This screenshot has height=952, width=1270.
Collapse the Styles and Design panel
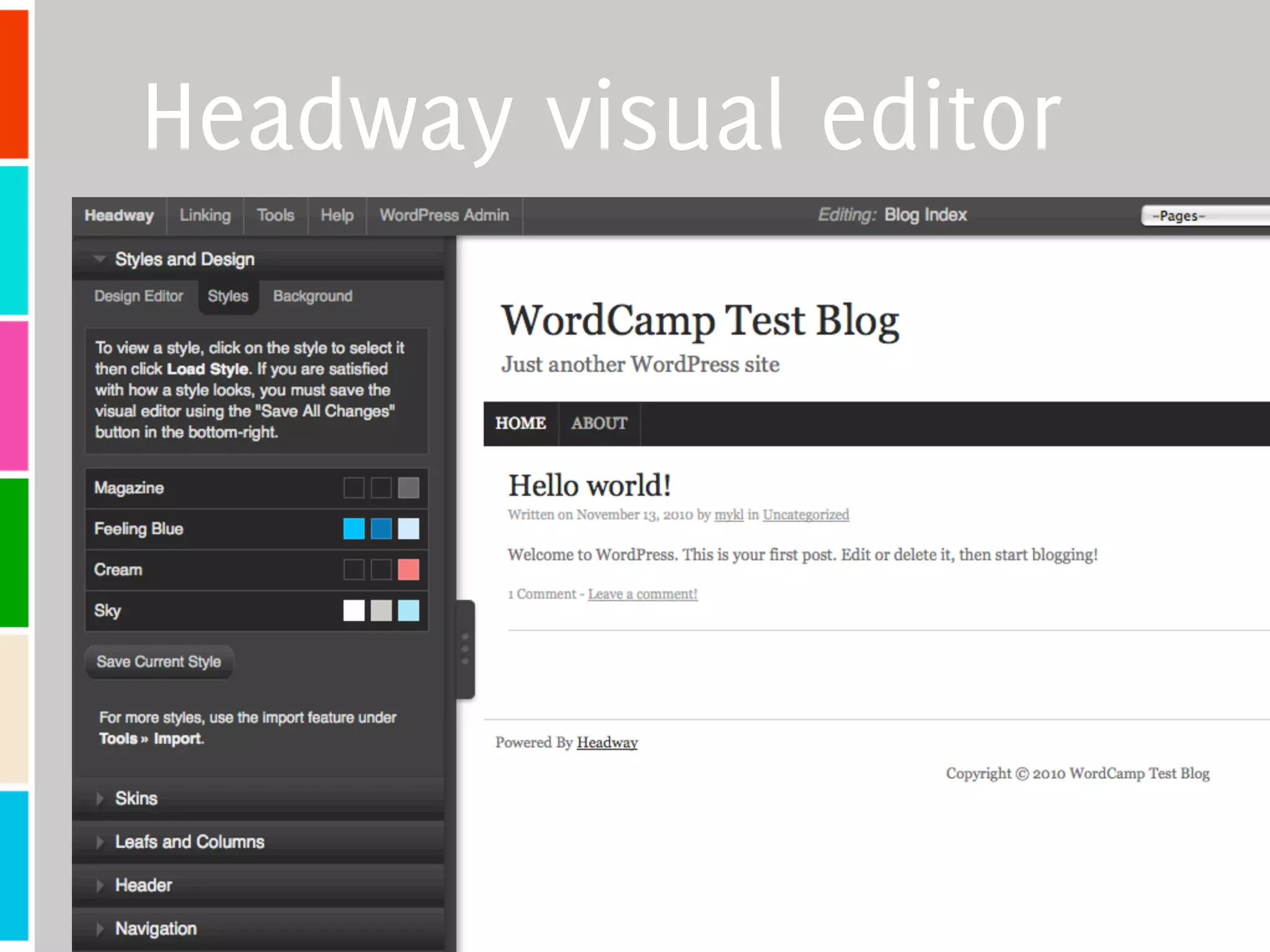click(x=258, y=259)
